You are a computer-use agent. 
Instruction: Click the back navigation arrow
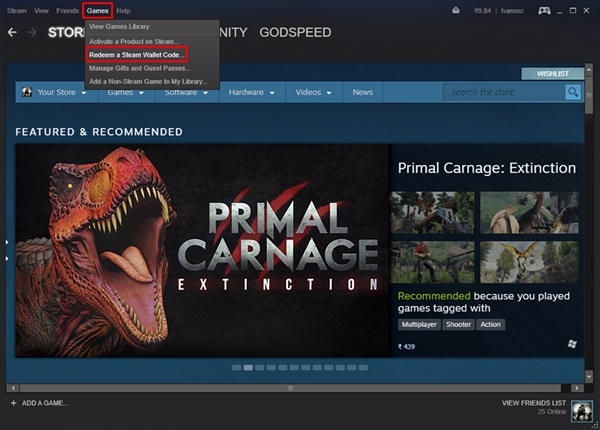pos(12,33)
